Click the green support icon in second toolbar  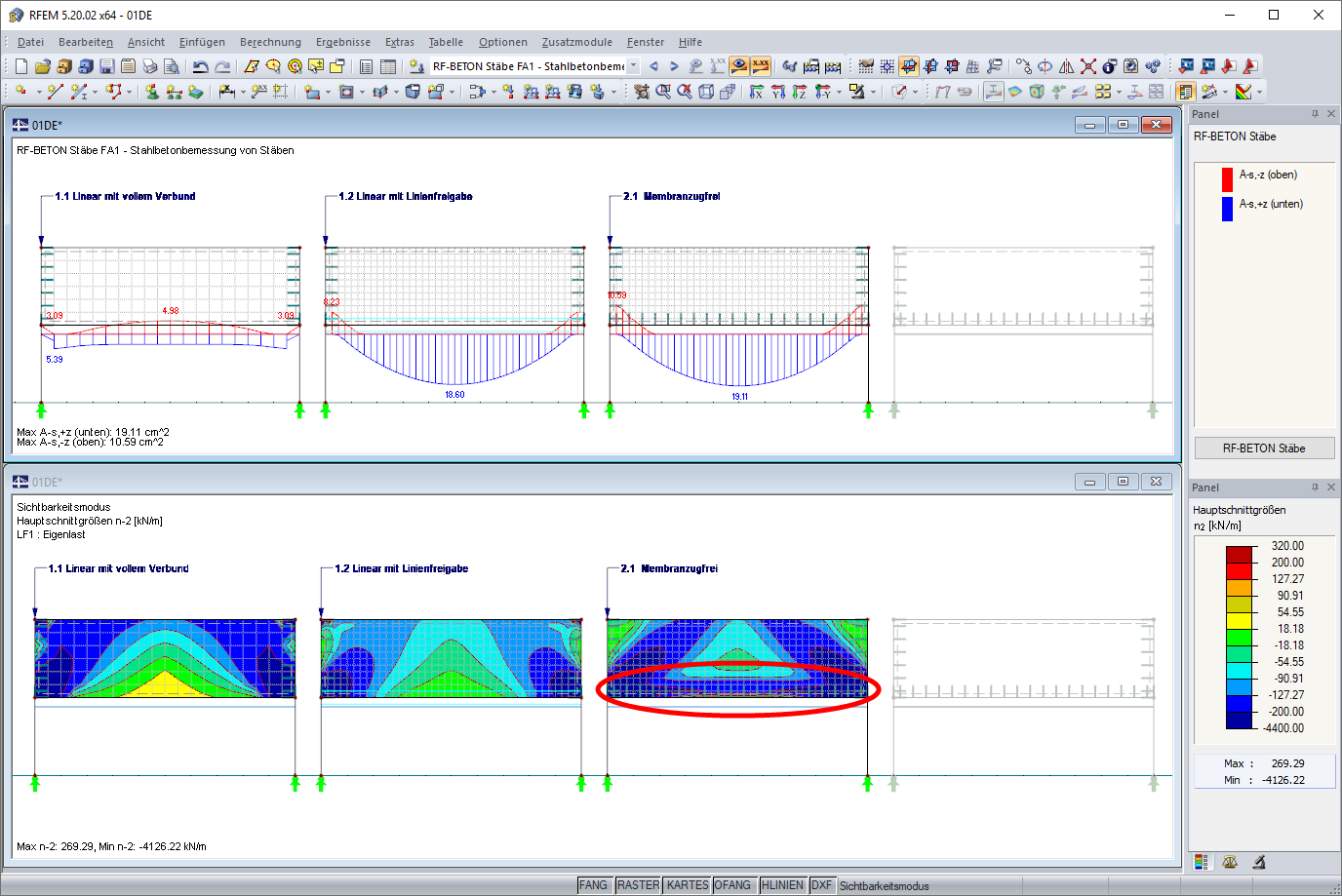click(x=152, y=92)
